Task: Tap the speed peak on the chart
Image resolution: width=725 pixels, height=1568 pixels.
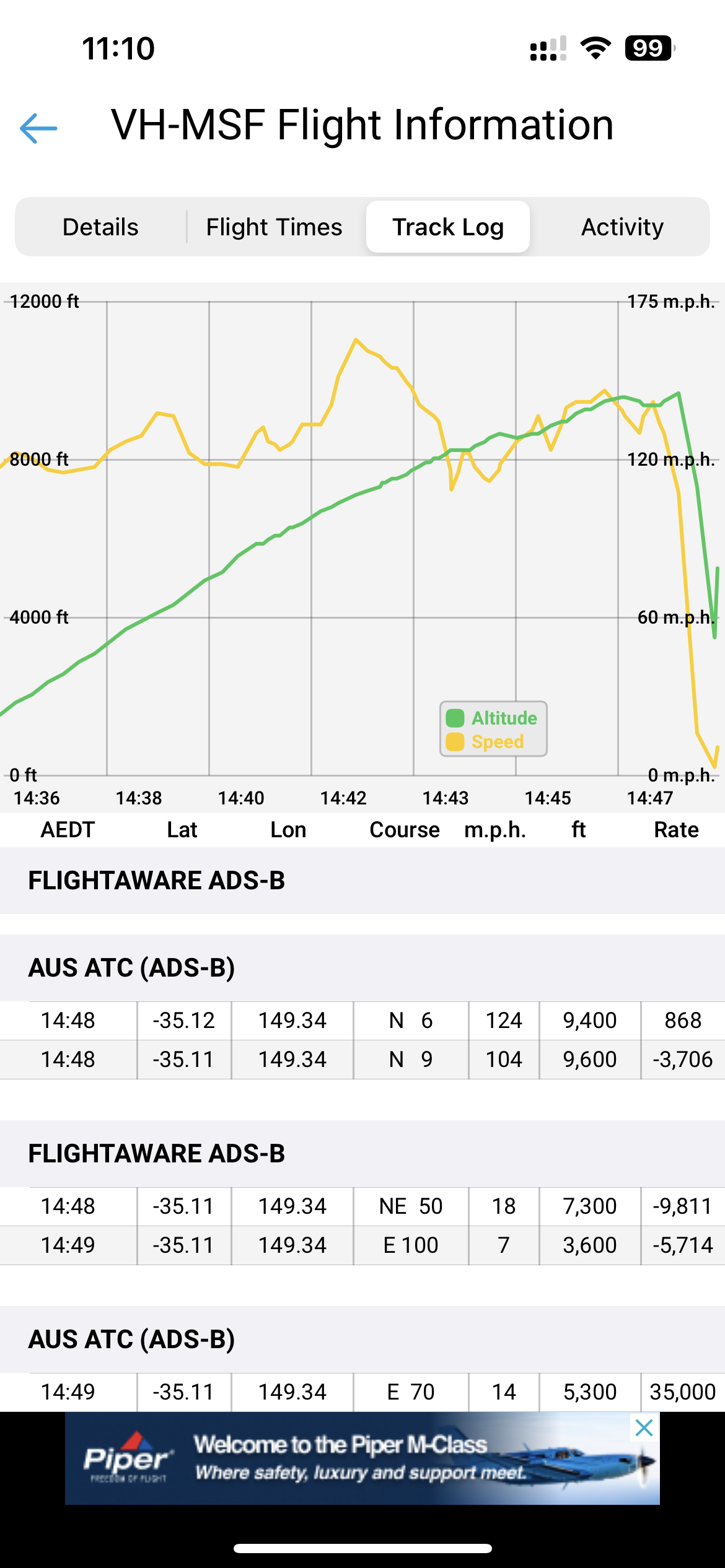Action: (x=356, y=339)
